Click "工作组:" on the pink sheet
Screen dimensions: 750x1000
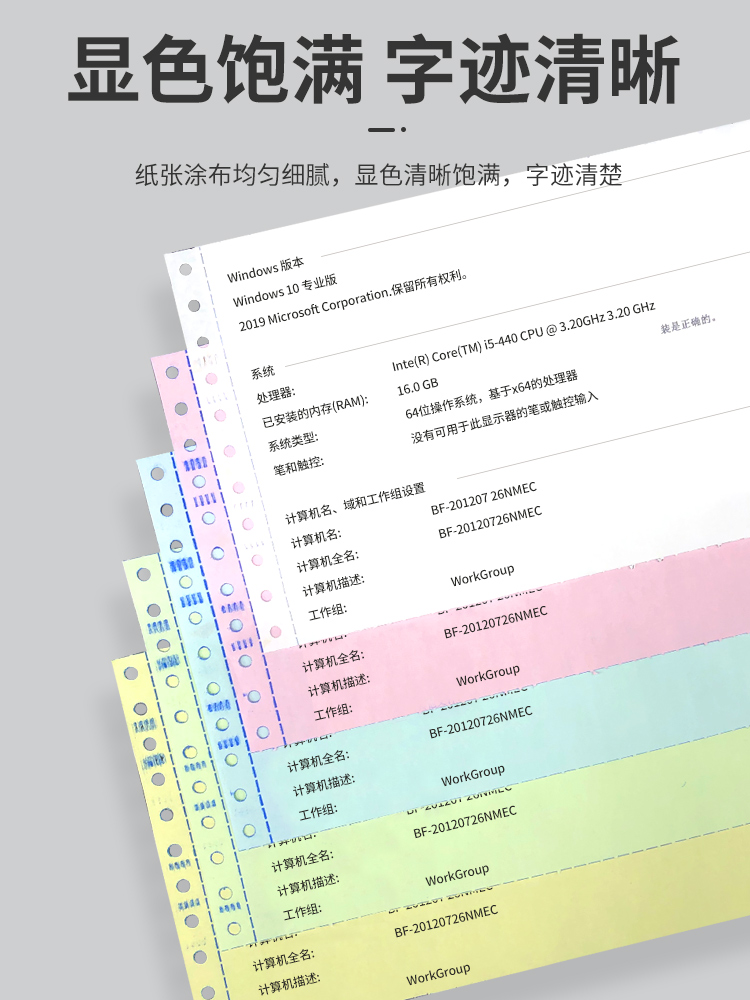(332, 712)
